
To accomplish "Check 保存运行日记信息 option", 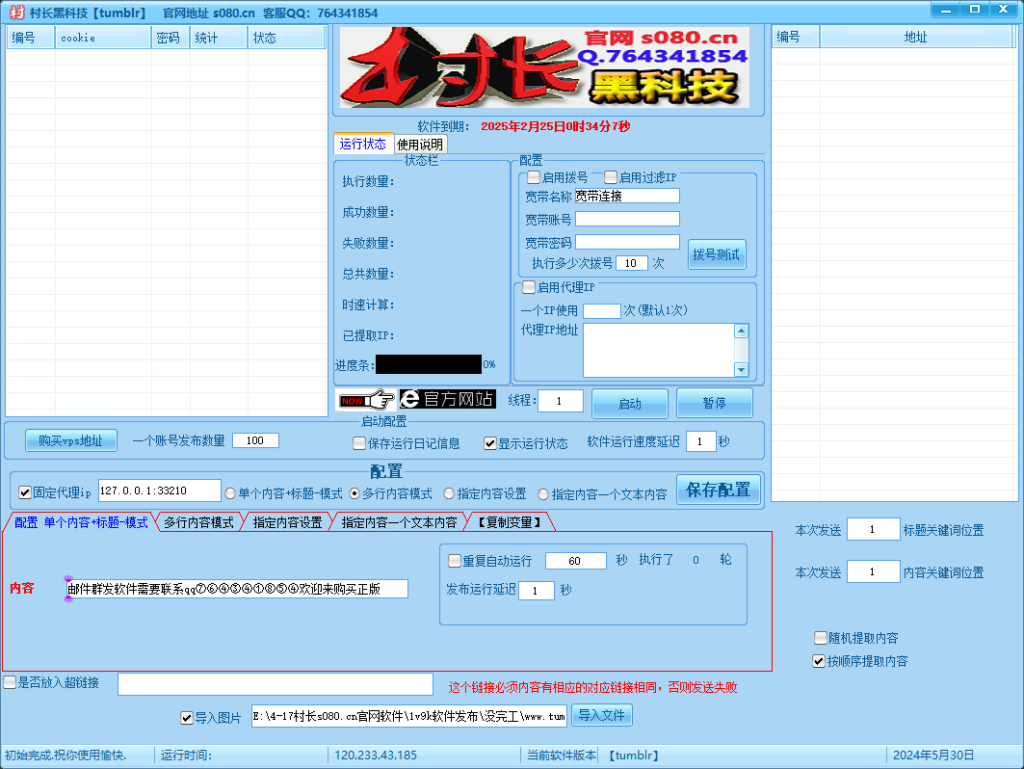I will [x=359, y=443].
